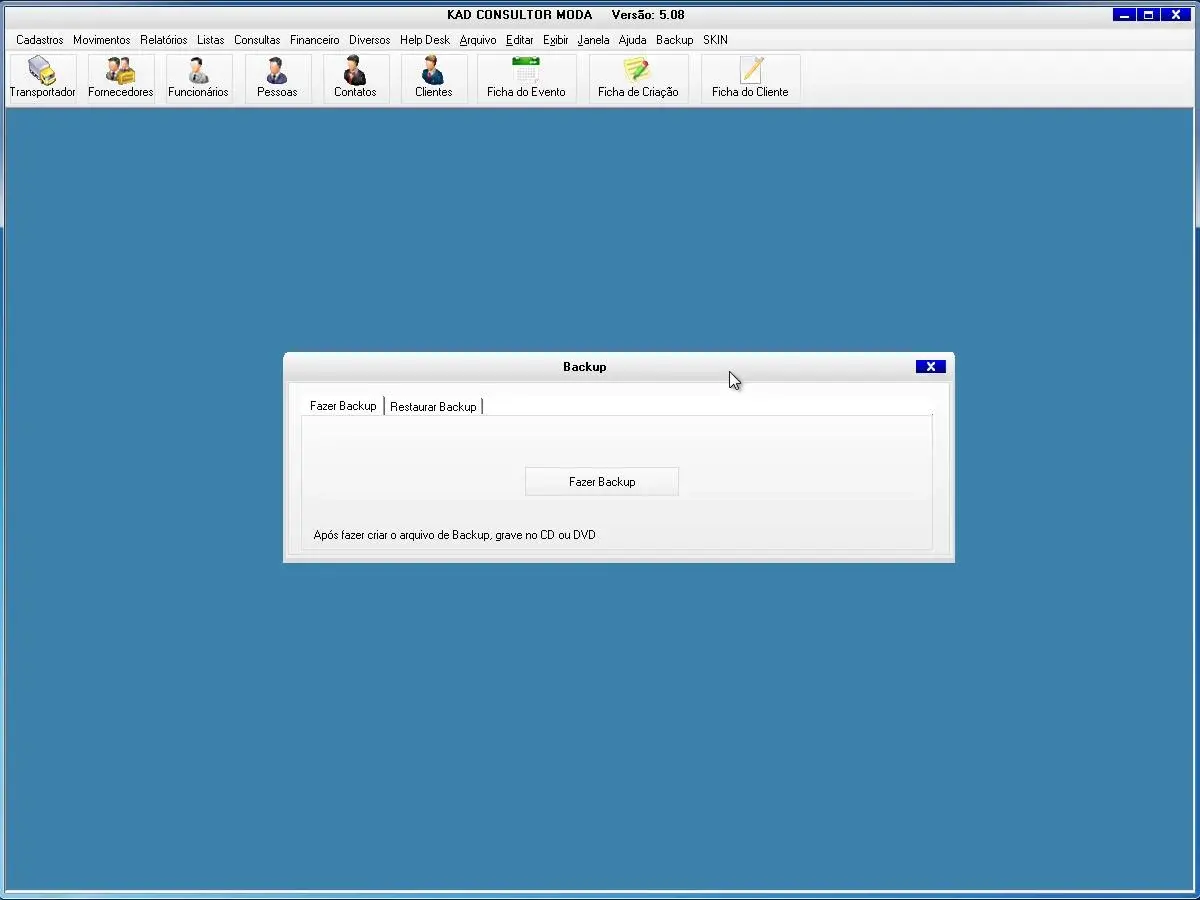Screen dimensions: 1200x900
Task: Close the Backup dialog
Action: (x=930, y=367)
